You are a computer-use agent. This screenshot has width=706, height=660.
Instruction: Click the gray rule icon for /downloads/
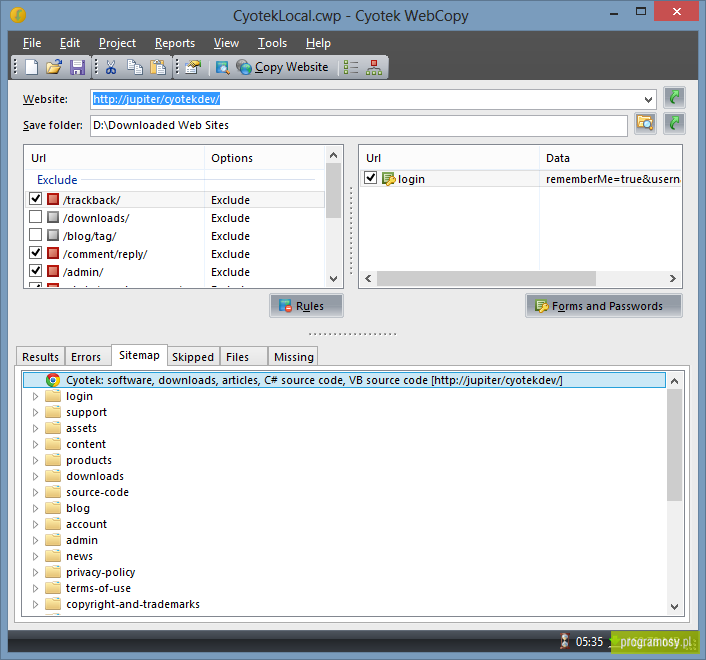[x=53, y=217]
